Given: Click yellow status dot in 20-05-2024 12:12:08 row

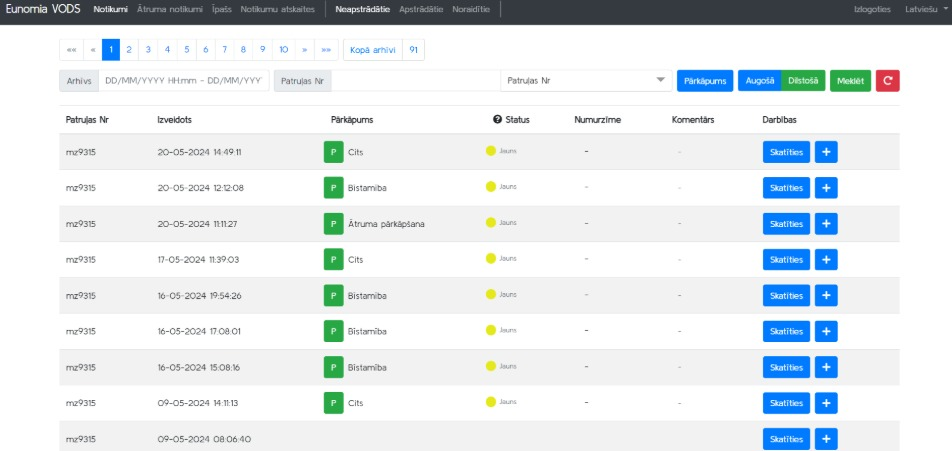Looking at the screenshot, I should [x=491, y=186].
